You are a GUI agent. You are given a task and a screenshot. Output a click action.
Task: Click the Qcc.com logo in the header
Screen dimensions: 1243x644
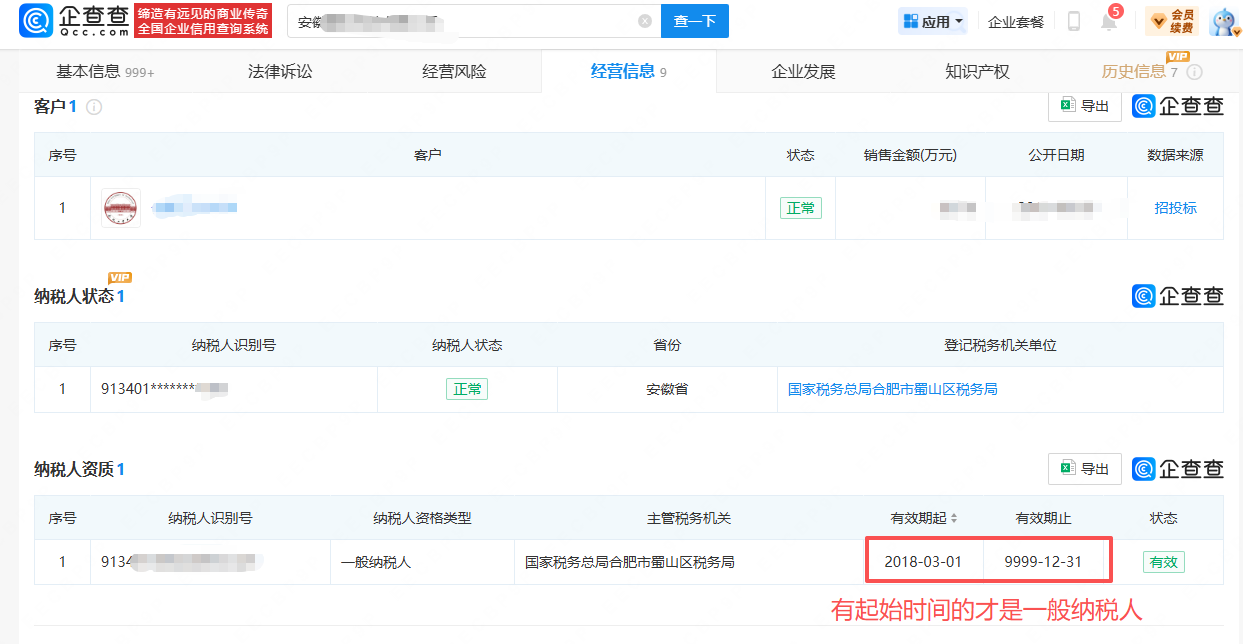click(x=75, y=20)
